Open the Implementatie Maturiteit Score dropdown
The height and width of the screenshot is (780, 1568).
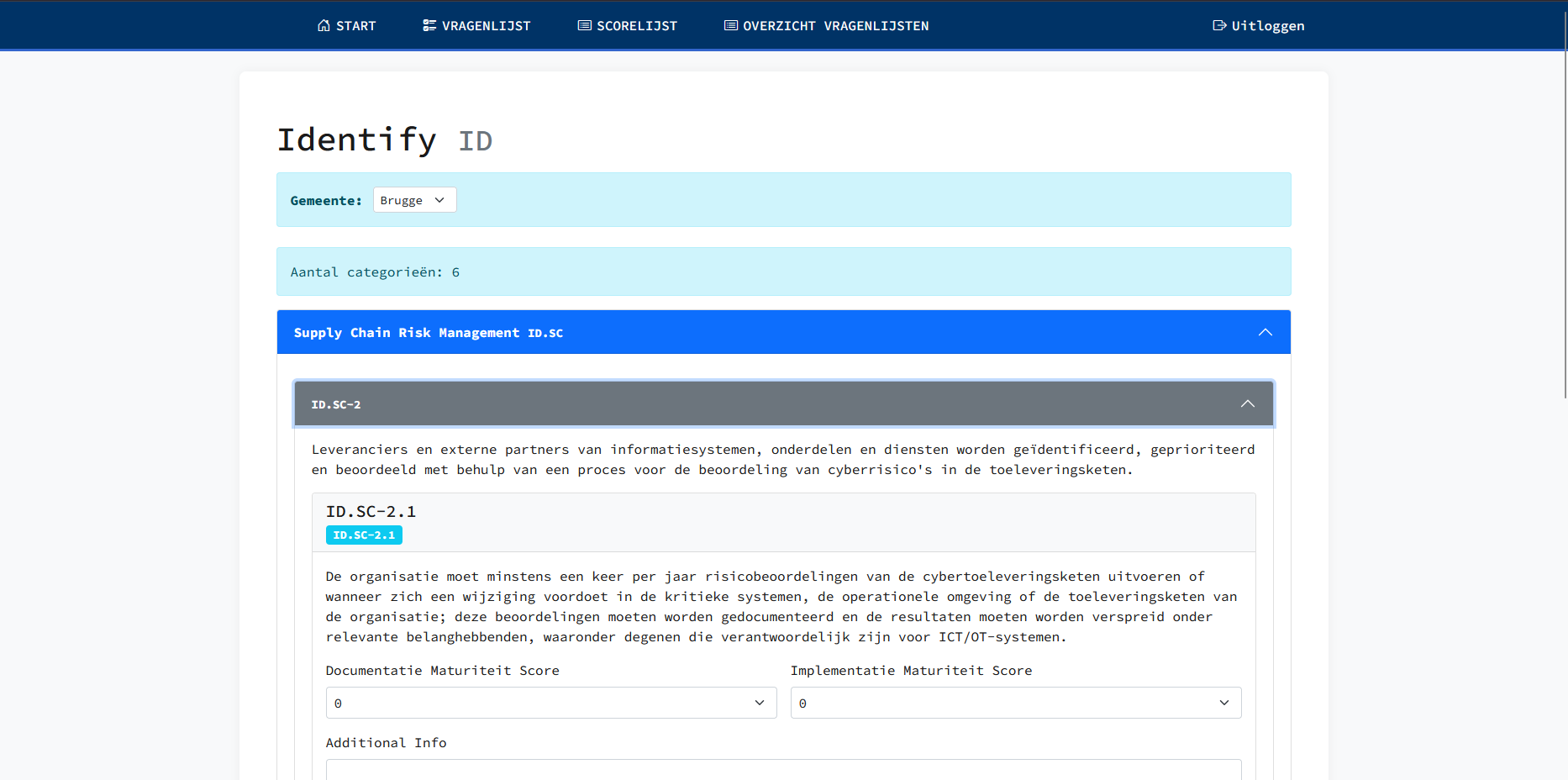[1015, 703]
